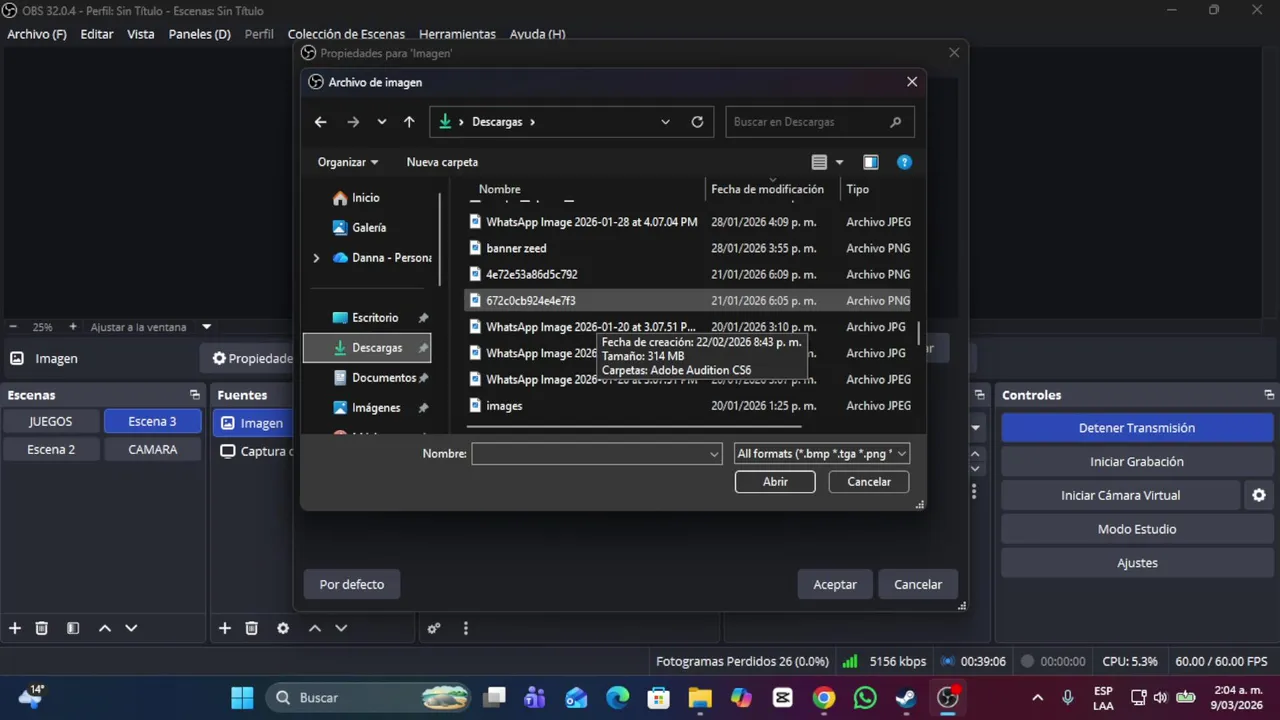1280x720 pixels.
Task: Delete selected scene with trash icon
Action: click(x=42, y=628)
